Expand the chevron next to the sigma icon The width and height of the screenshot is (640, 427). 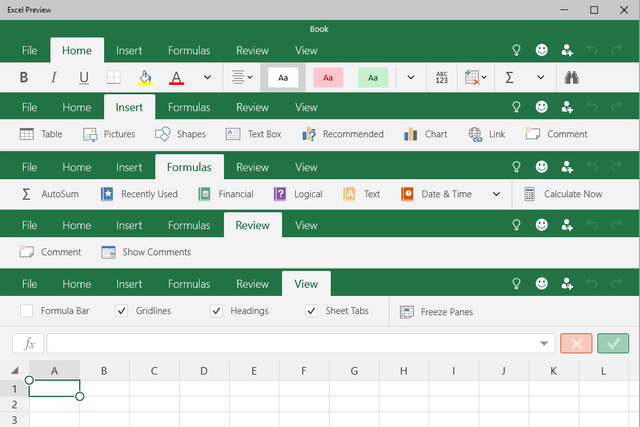coord(540,77)
